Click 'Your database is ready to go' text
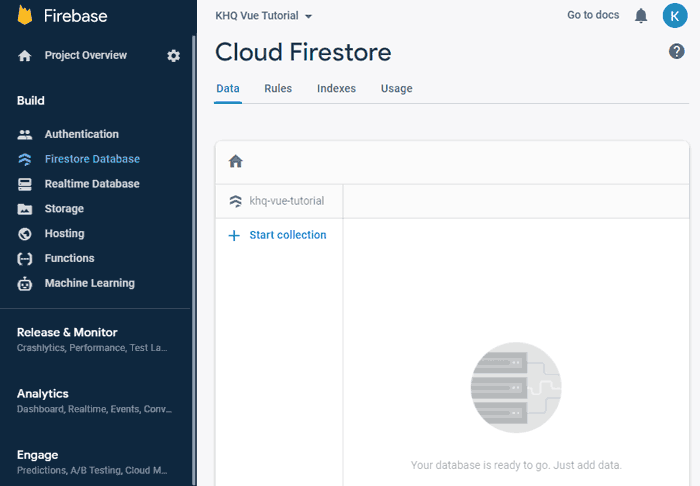The image size is (700, 486). [516, 465]
